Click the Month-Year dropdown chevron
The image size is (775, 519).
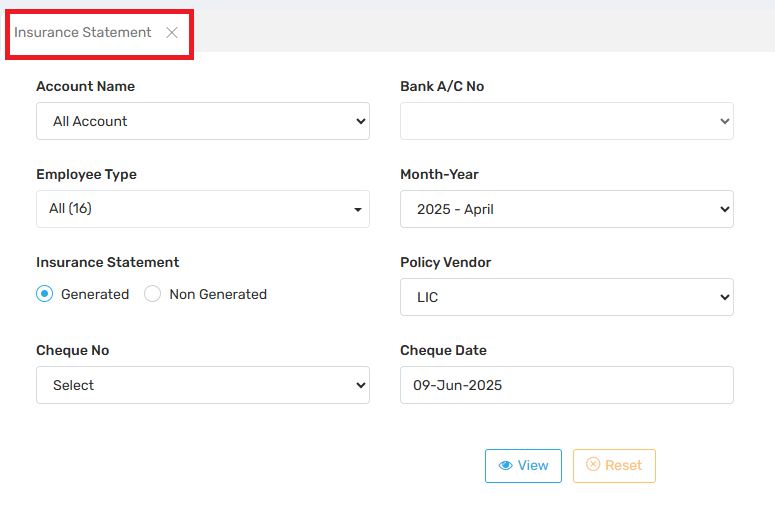724,209
